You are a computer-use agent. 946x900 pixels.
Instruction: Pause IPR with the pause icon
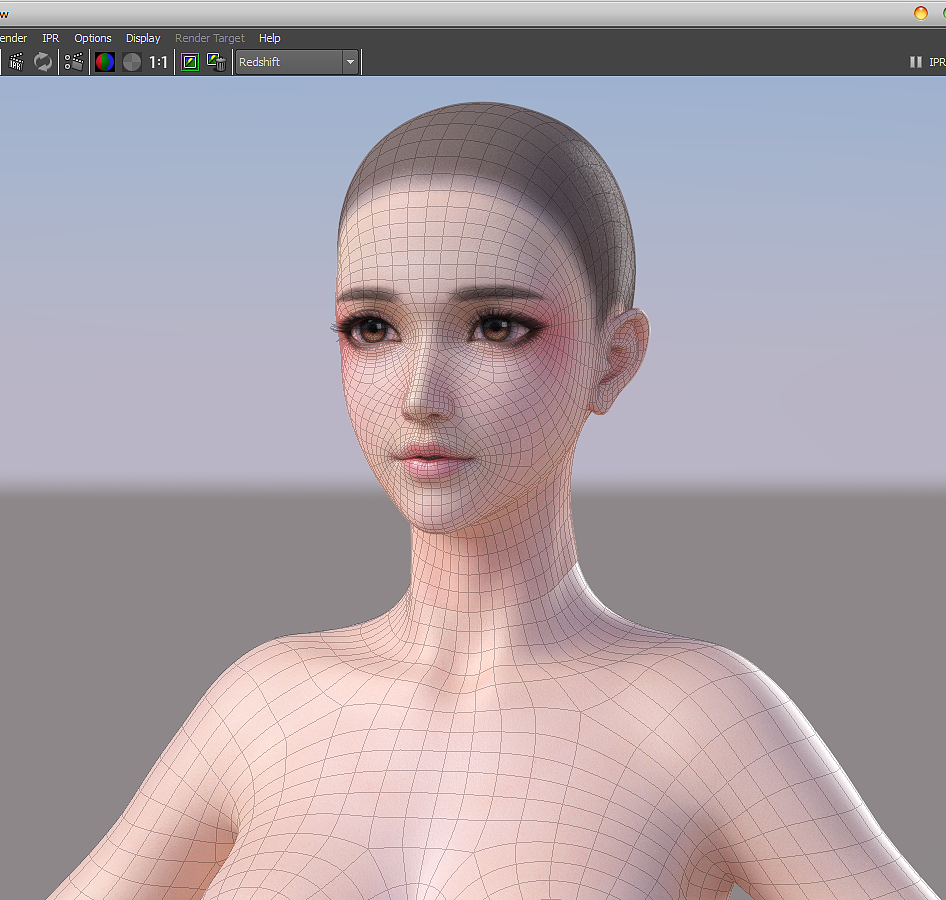[x=915, y=62]
